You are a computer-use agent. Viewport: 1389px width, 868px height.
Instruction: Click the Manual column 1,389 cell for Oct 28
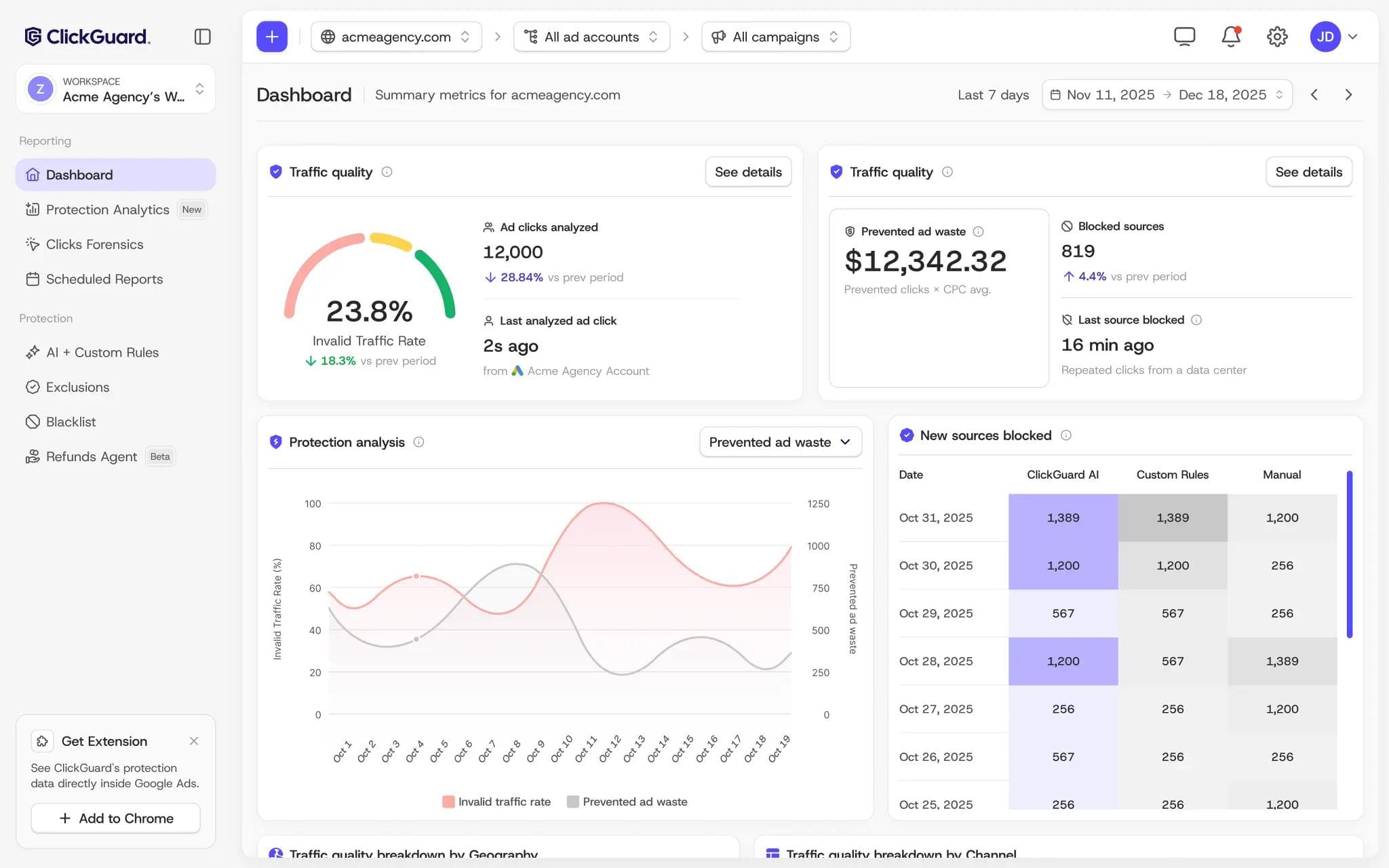pyautogui.click(x=1282, y=661)
